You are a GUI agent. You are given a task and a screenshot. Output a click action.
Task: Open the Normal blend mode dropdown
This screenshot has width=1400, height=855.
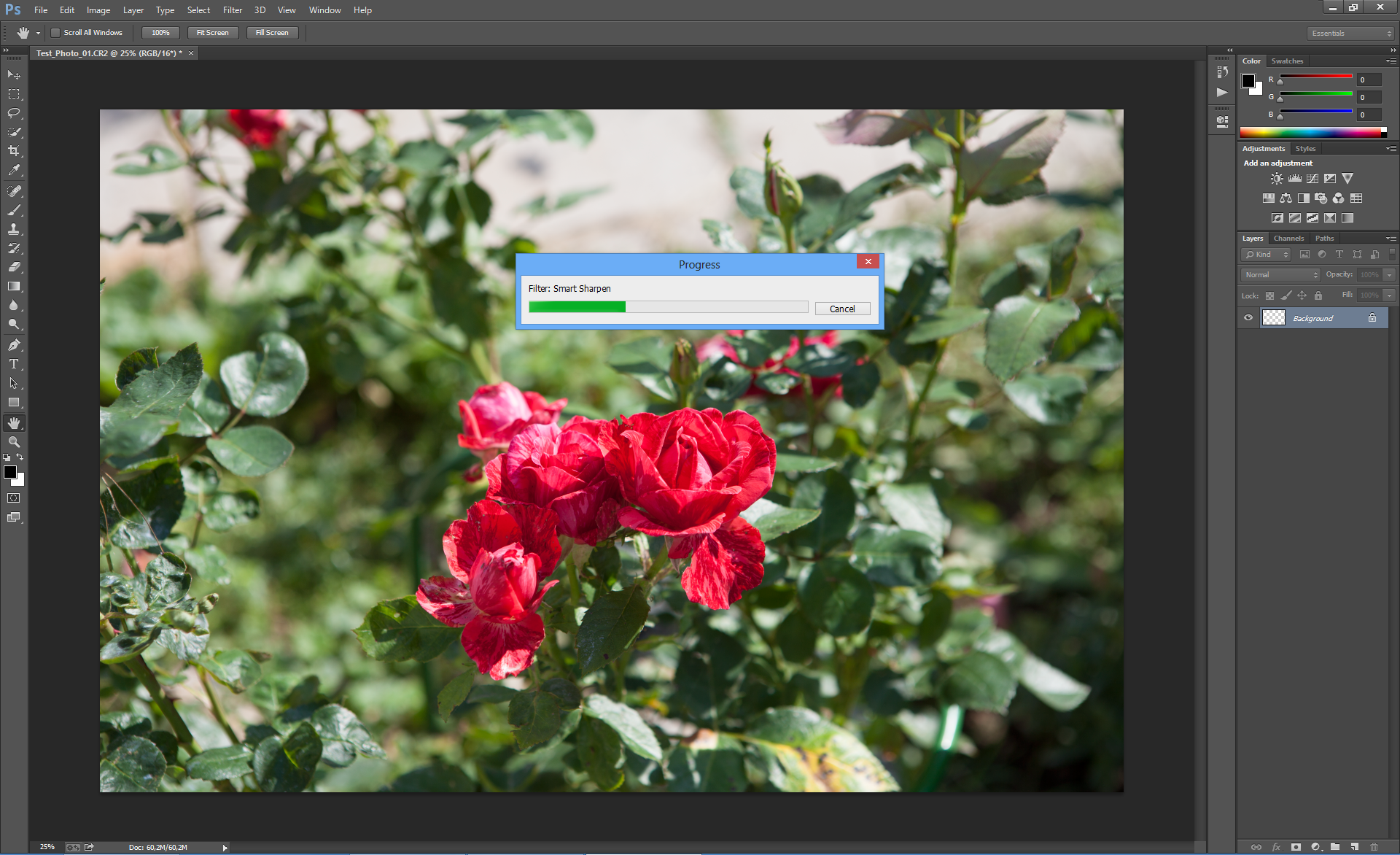click(1281, 275)
